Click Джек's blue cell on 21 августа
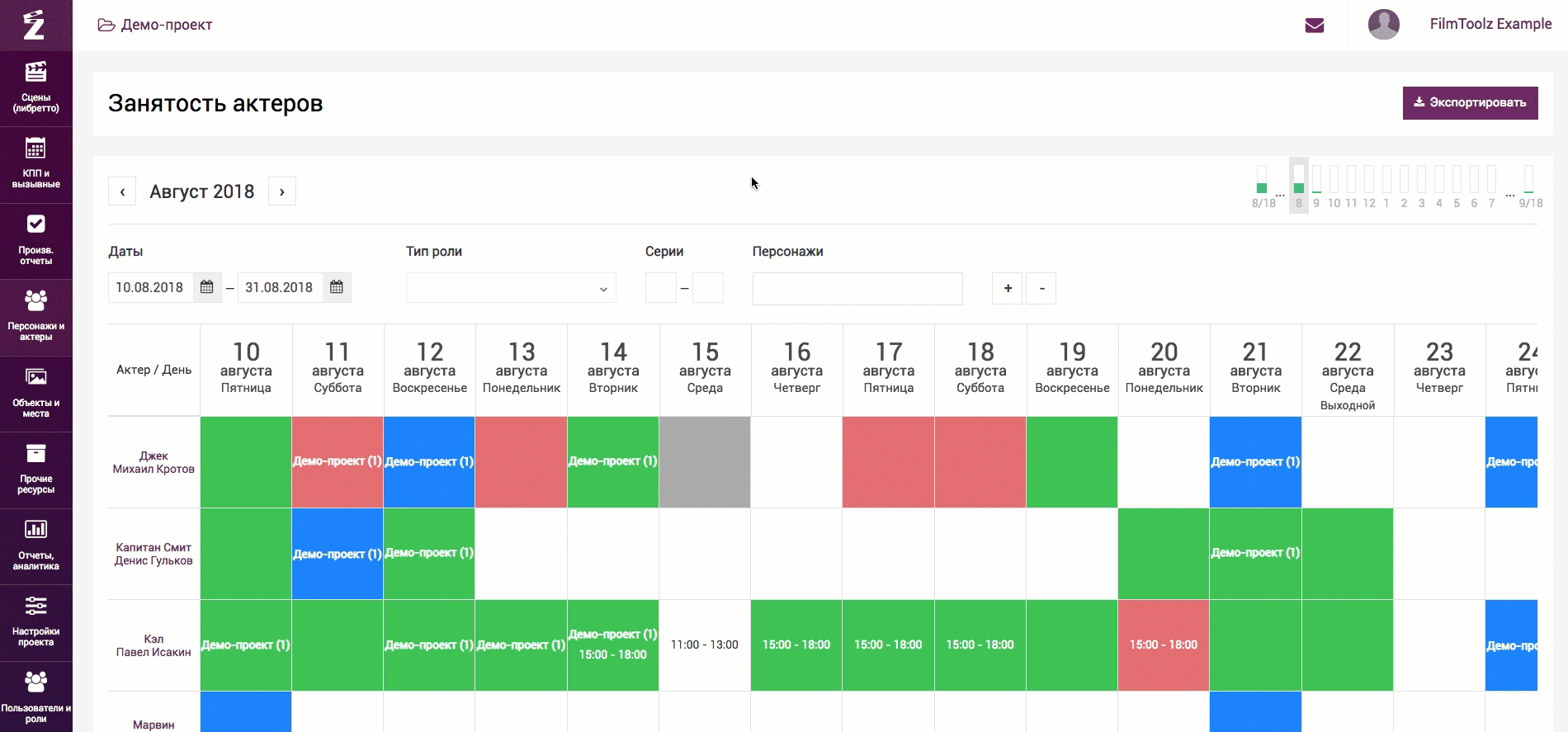Screen dimensions: 1568x732 pos(1255,462)
